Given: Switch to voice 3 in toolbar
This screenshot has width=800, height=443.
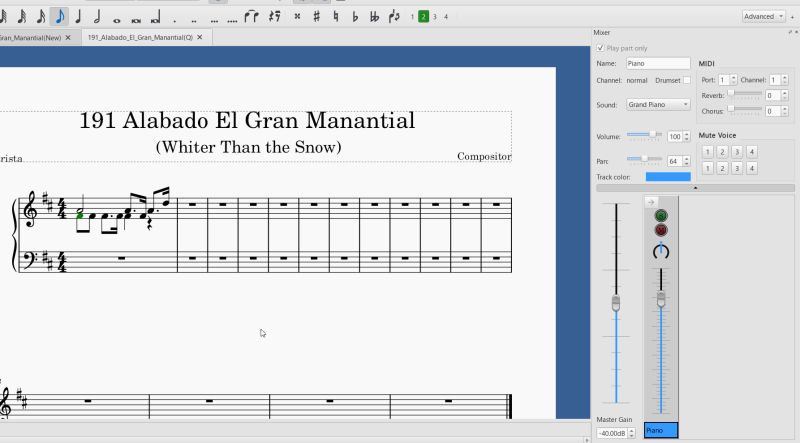Looking at the screenshot, I should tap(435, 17).
